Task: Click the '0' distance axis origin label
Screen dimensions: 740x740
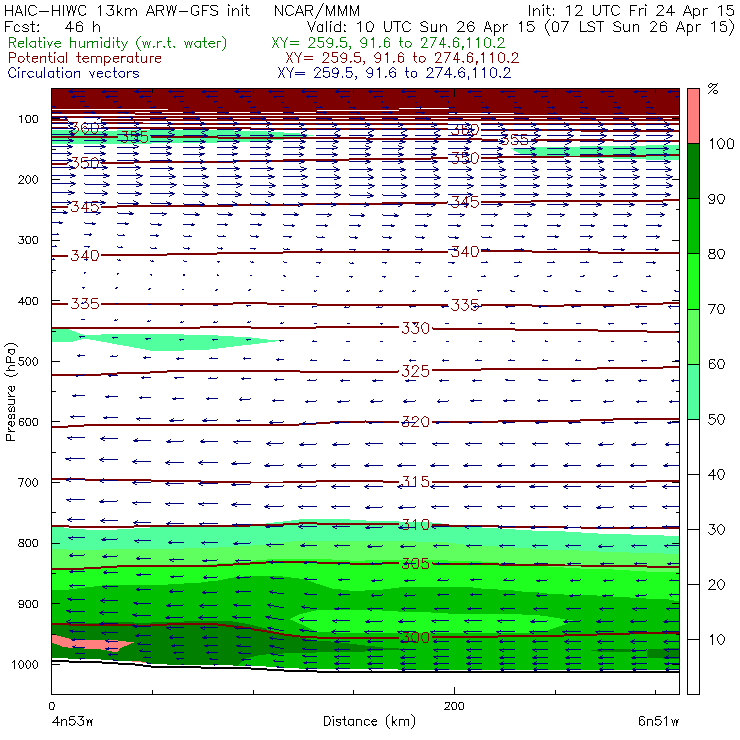Action: click(51, 706)
